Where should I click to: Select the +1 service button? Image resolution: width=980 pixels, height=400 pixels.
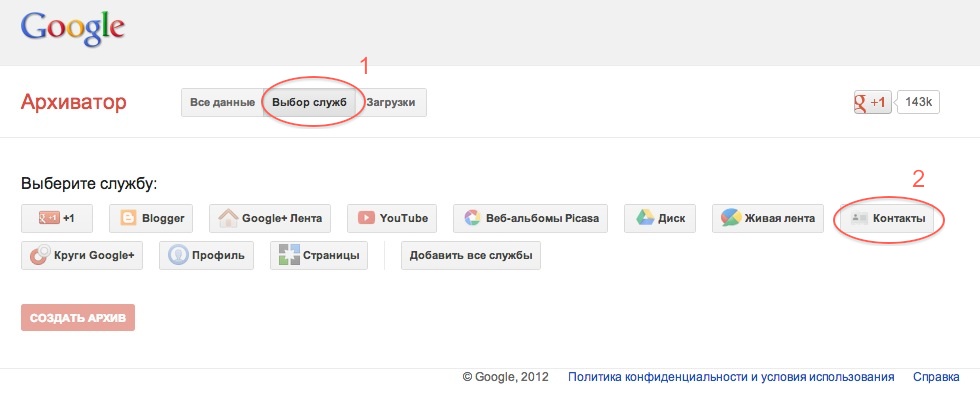point(57,218)
